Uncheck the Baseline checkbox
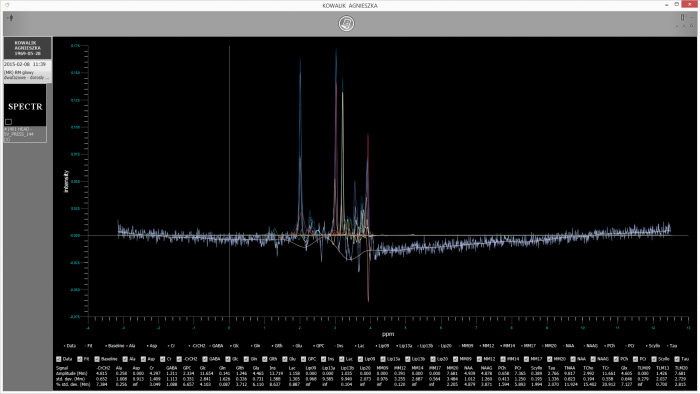This screenshot has height=394, width=700. pos(97,359)
